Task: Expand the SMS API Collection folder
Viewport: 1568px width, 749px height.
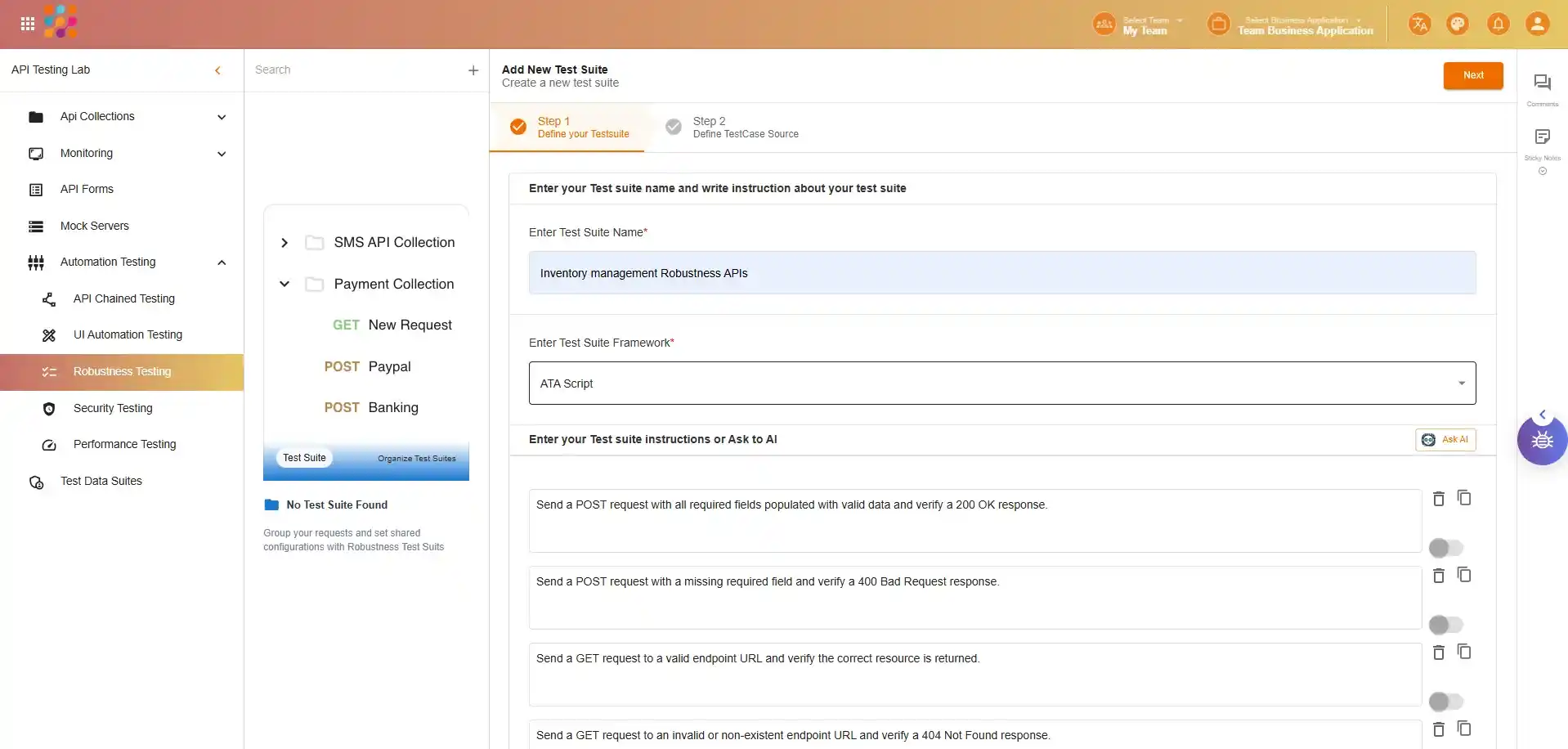Action: 284,243
